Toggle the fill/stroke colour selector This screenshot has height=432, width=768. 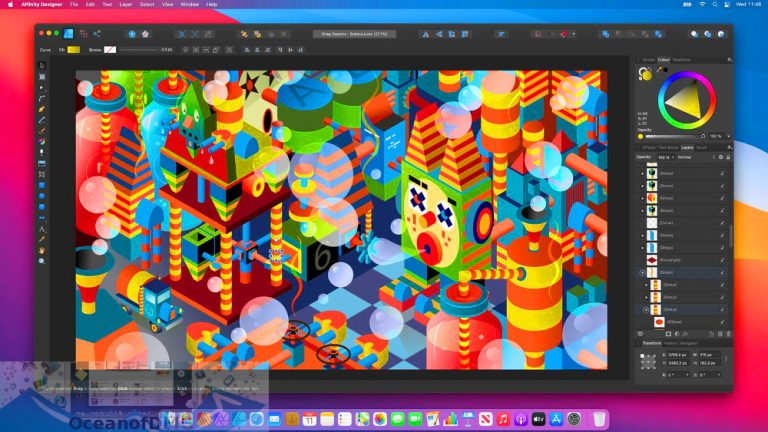(645, 74)
